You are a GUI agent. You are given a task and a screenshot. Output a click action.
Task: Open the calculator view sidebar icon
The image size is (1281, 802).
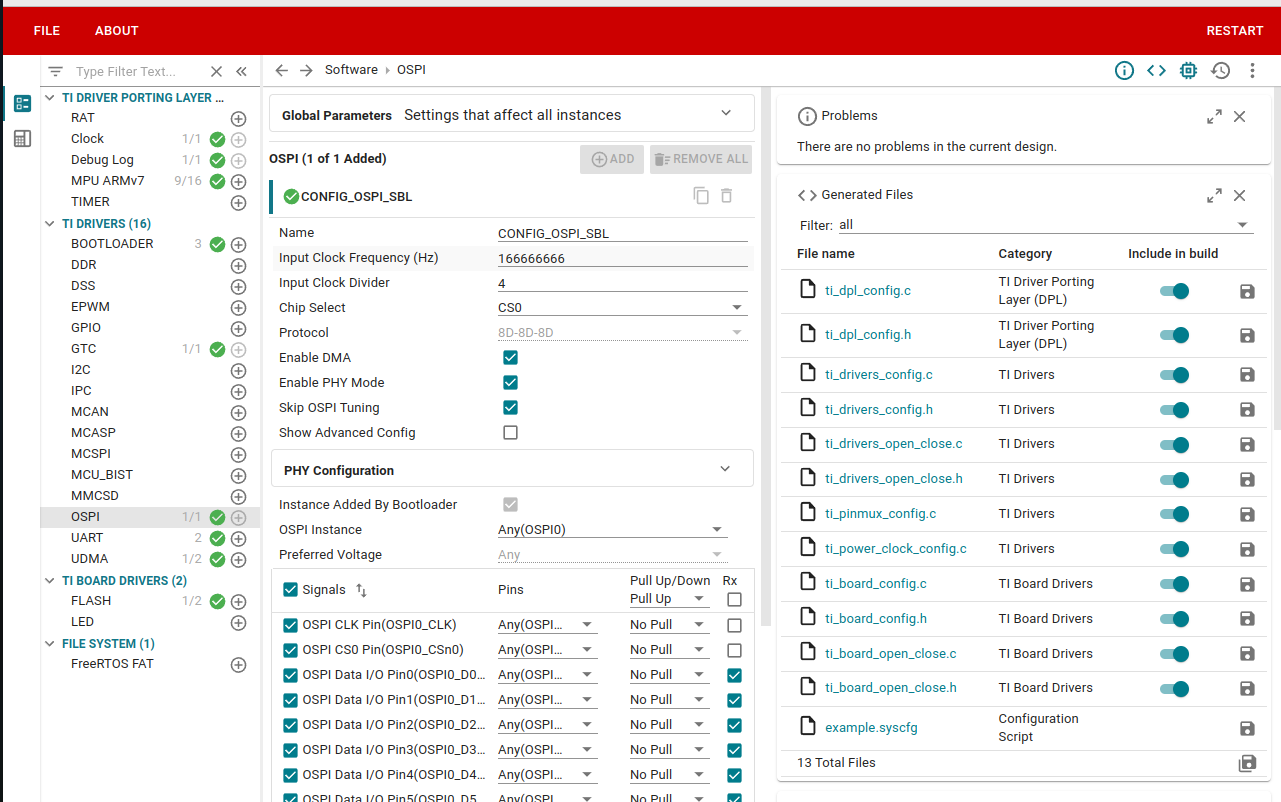pos(22,139)
